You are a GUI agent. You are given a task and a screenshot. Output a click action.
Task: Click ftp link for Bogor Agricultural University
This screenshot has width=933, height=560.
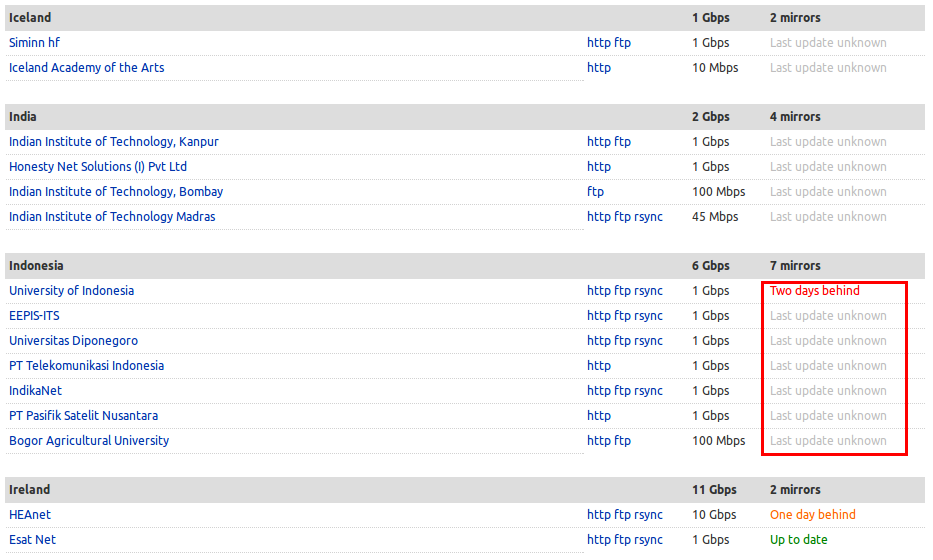[622, 441]
